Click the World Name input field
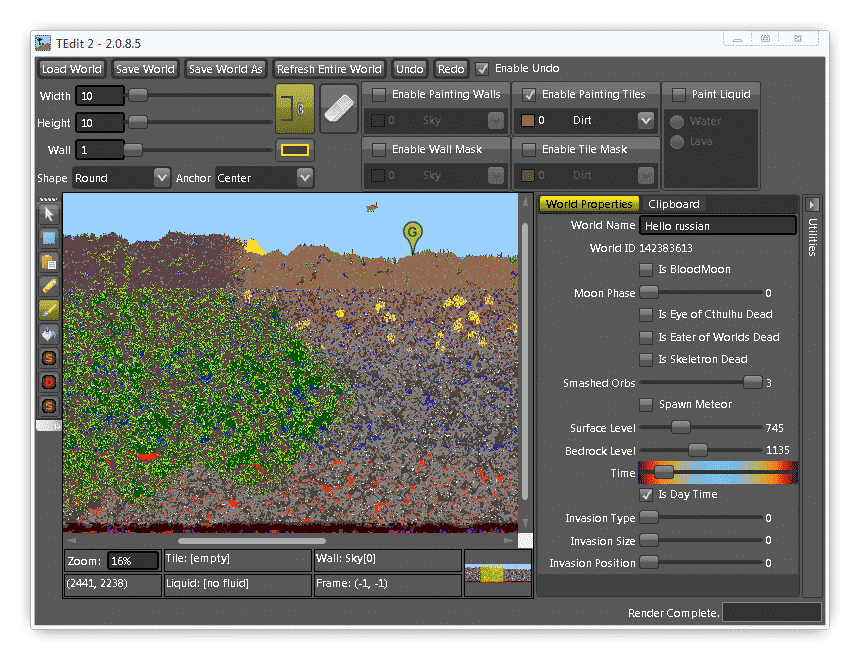 click(718, 225)
